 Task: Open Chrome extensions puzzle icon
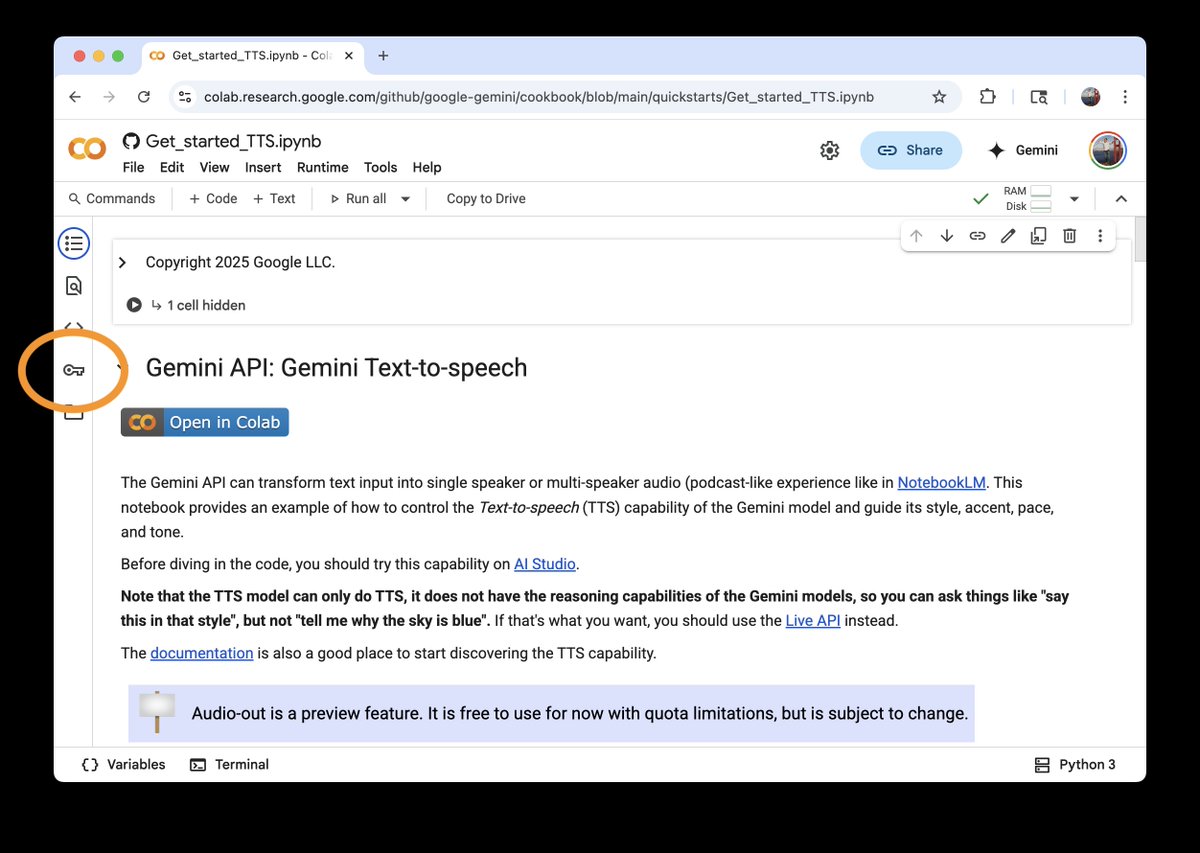pos(987,97)
